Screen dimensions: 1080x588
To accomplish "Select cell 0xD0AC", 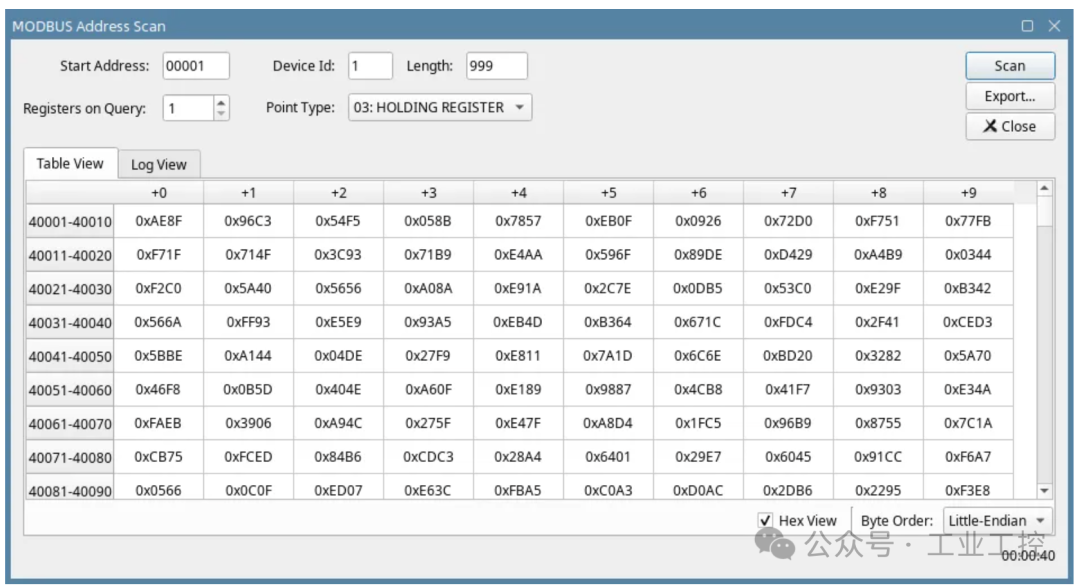I will point(698,489).
